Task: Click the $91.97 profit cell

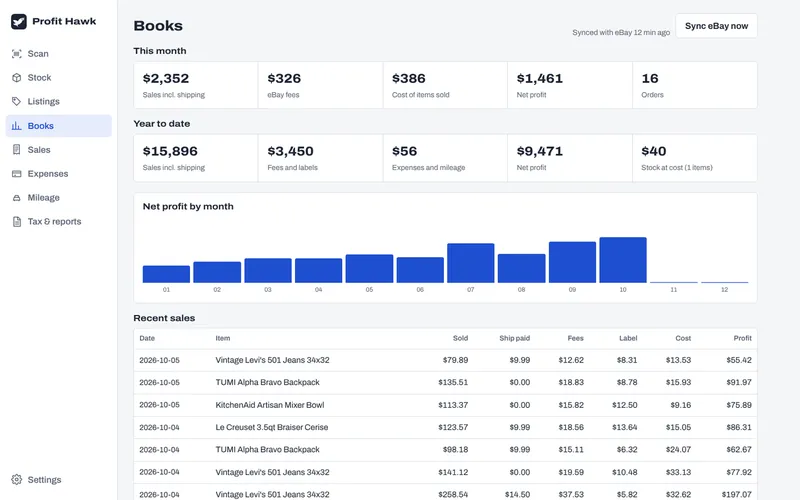Action: pyautogui.click(x=739, y=383)
